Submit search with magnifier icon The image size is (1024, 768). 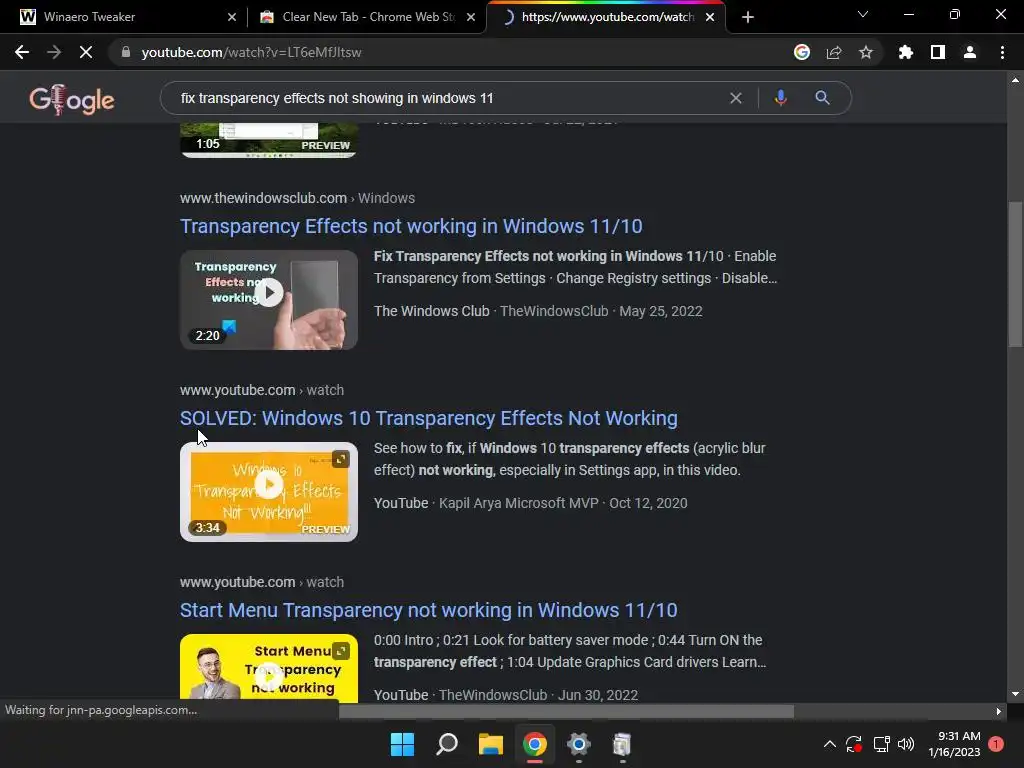coord(822,98)
